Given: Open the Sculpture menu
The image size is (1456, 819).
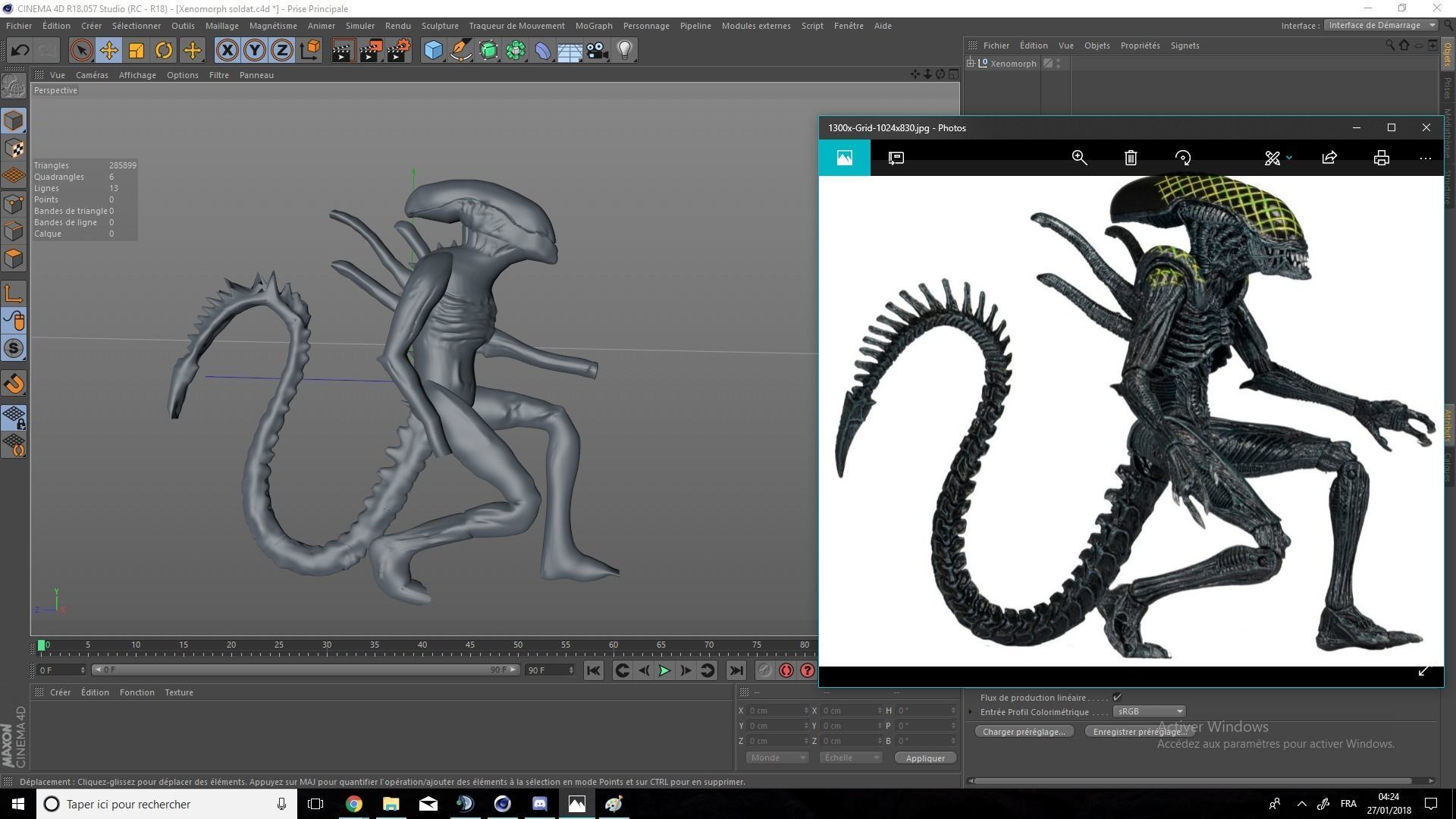Looking at the screenshot, I should pos(440,26).
